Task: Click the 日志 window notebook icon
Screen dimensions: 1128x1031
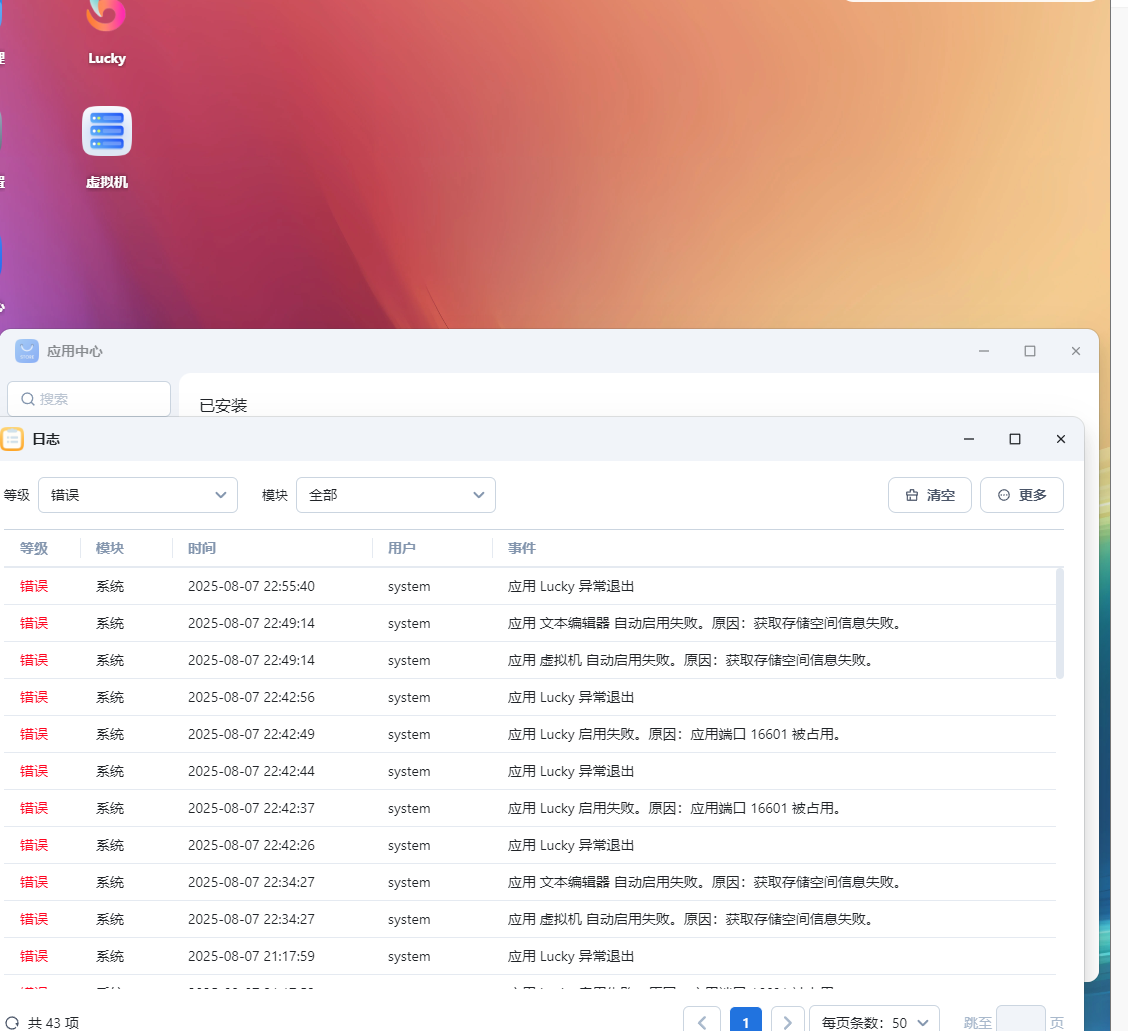Action: tap(12, 439)
